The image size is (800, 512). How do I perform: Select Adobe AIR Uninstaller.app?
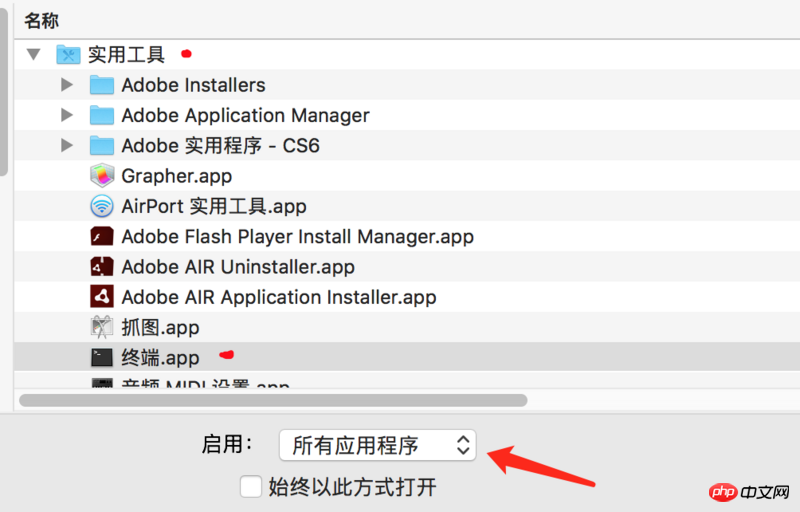click(x=238, y=267)
